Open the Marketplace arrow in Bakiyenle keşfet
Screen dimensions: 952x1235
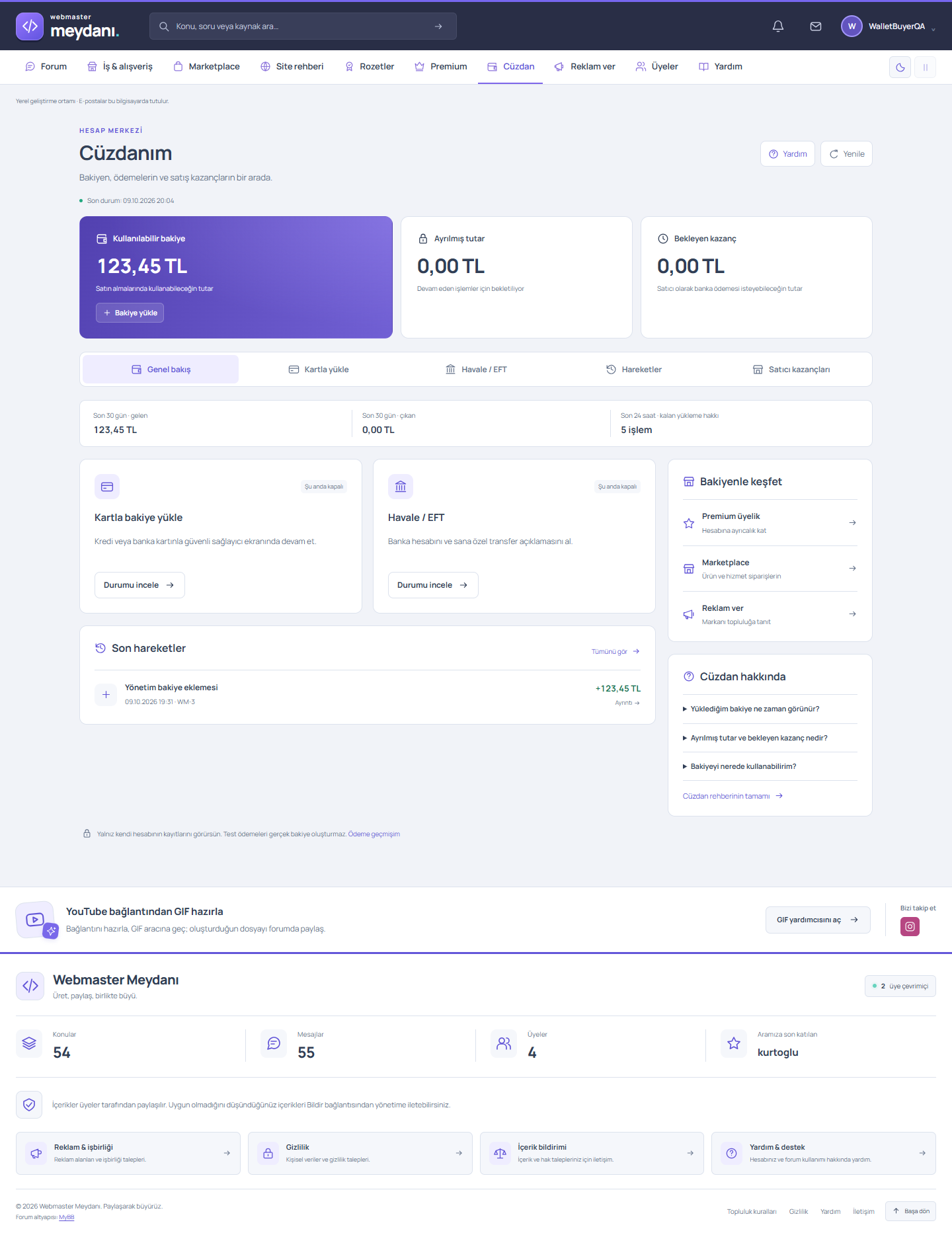852,568
